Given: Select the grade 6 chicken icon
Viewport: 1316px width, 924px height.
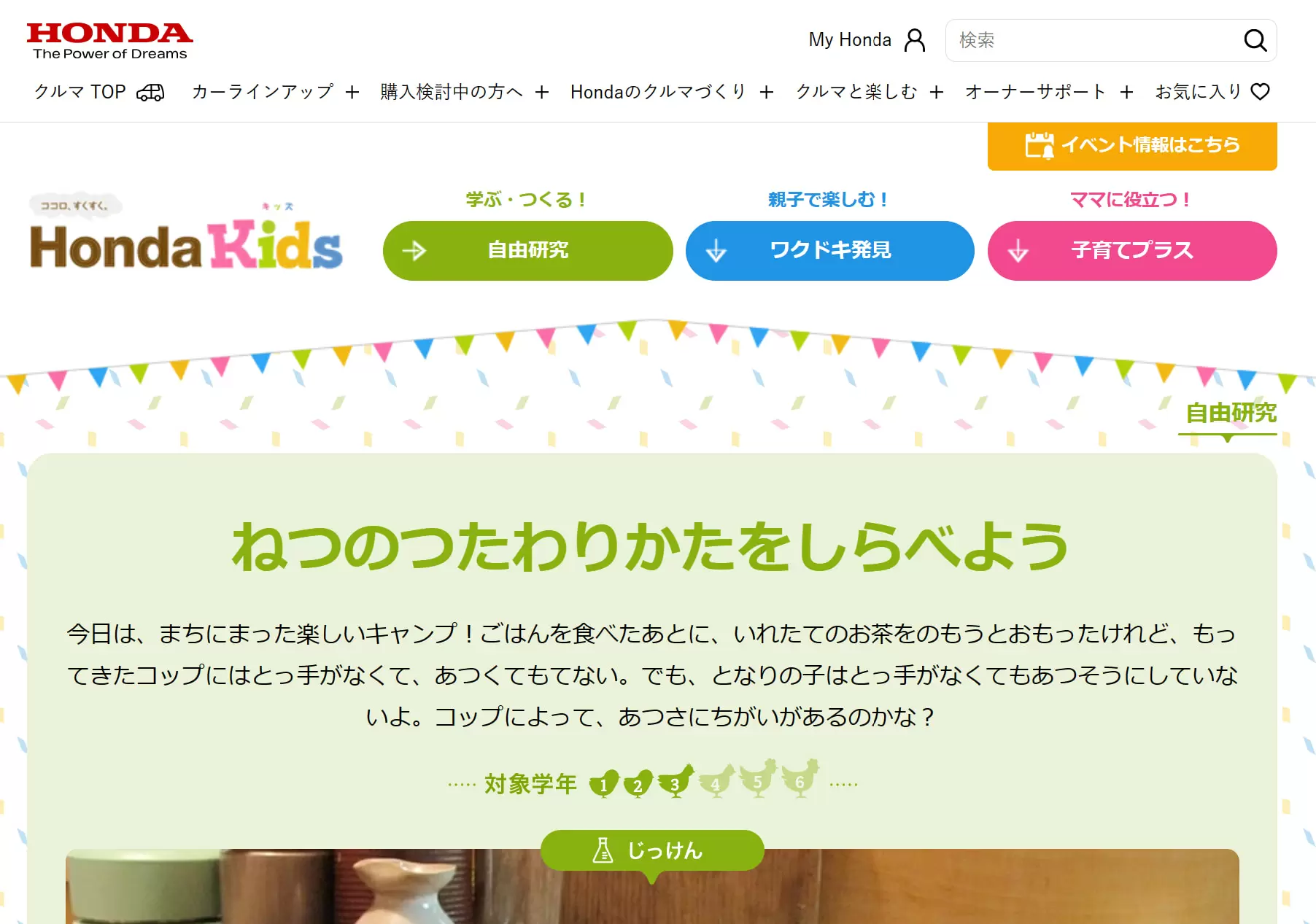Looking at the screenshot, I should pos(800,778).
